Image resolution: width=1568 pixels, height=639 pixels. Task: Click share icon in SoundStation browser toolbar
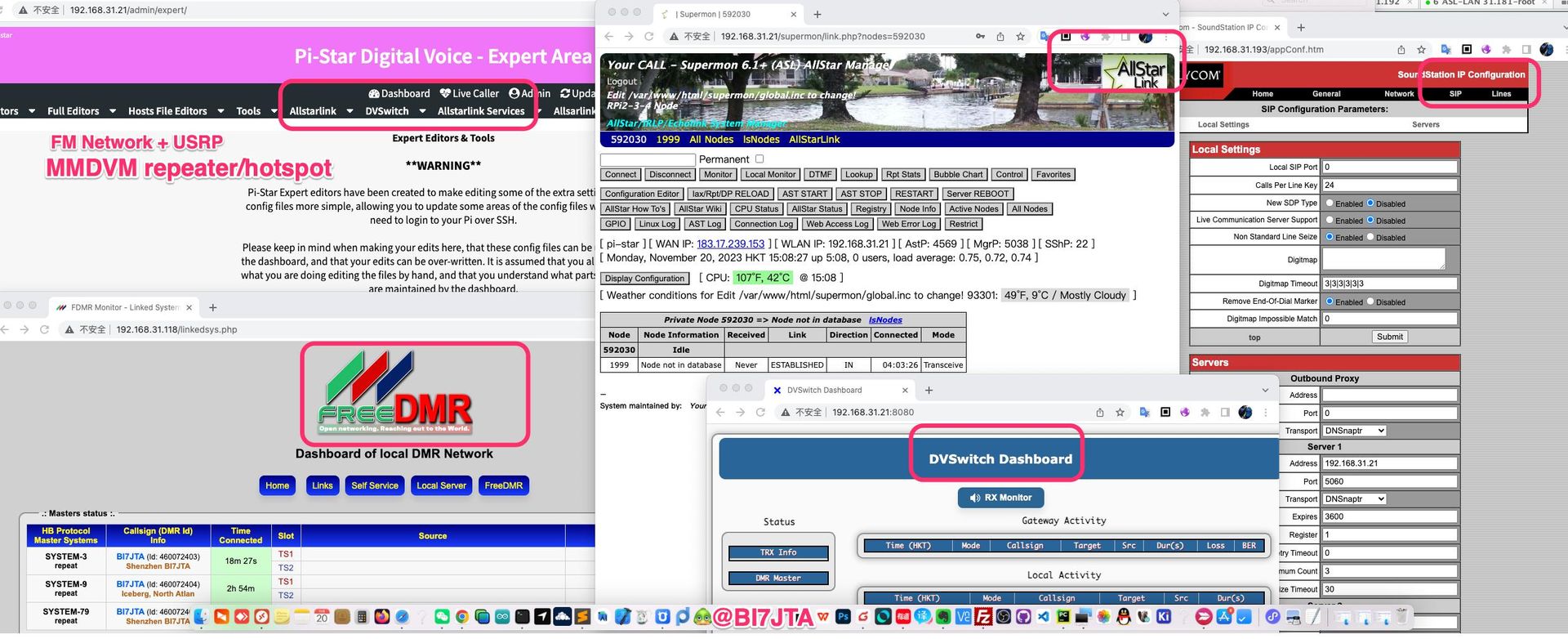click(x=1401, y=50)
